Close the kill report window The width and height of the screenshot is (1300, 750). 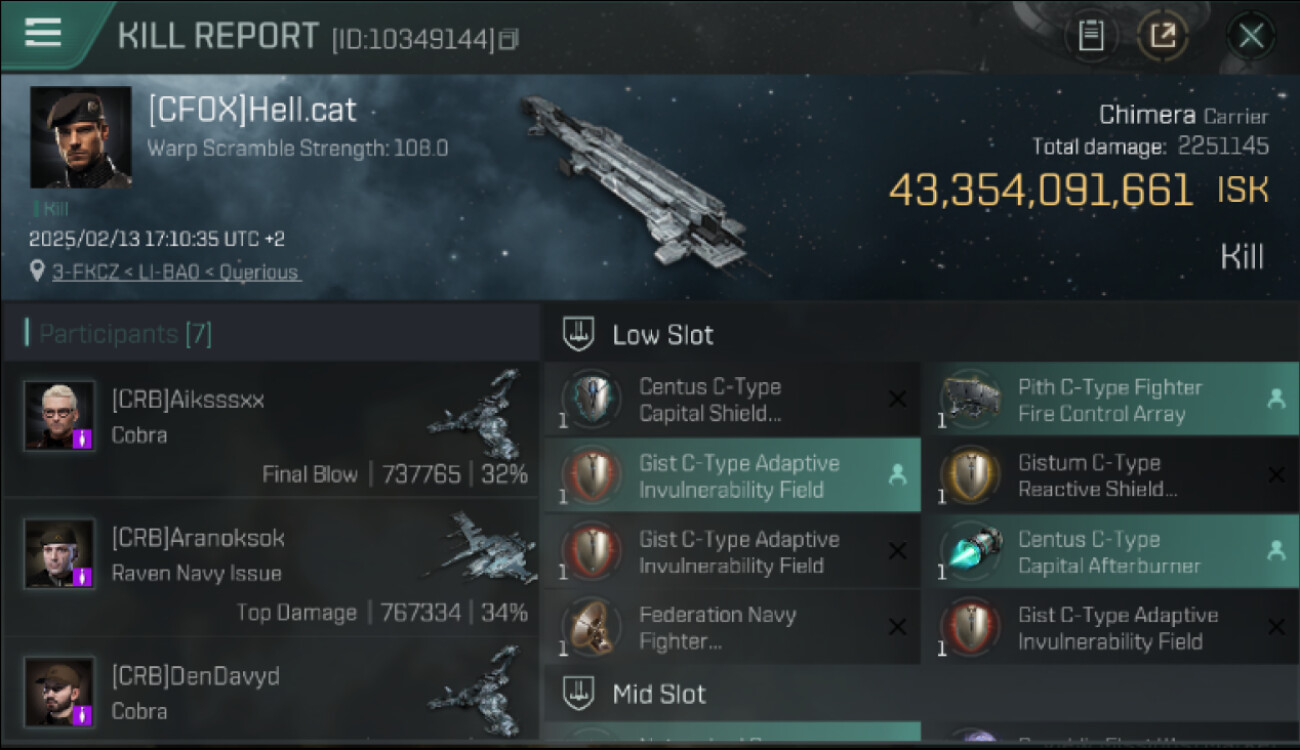(1251, 37)
